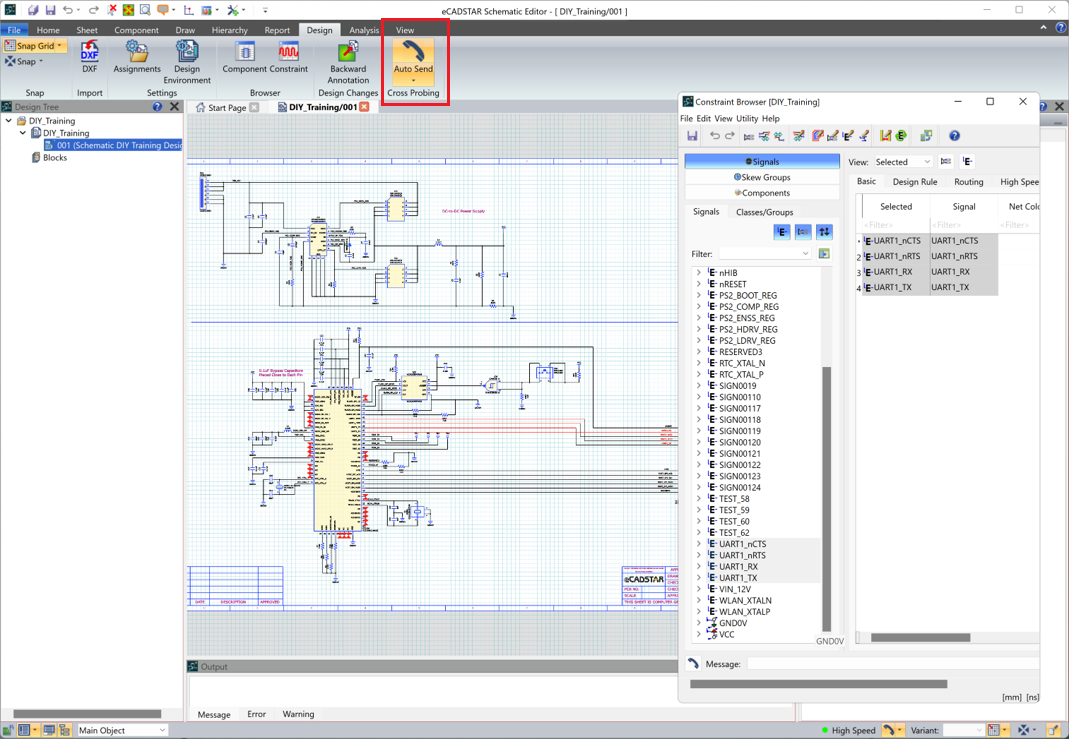The height and width of the screenshot is (739, 1069).
Task: Switch to the Classes/Groups tab
Action: tap(764, 212)
